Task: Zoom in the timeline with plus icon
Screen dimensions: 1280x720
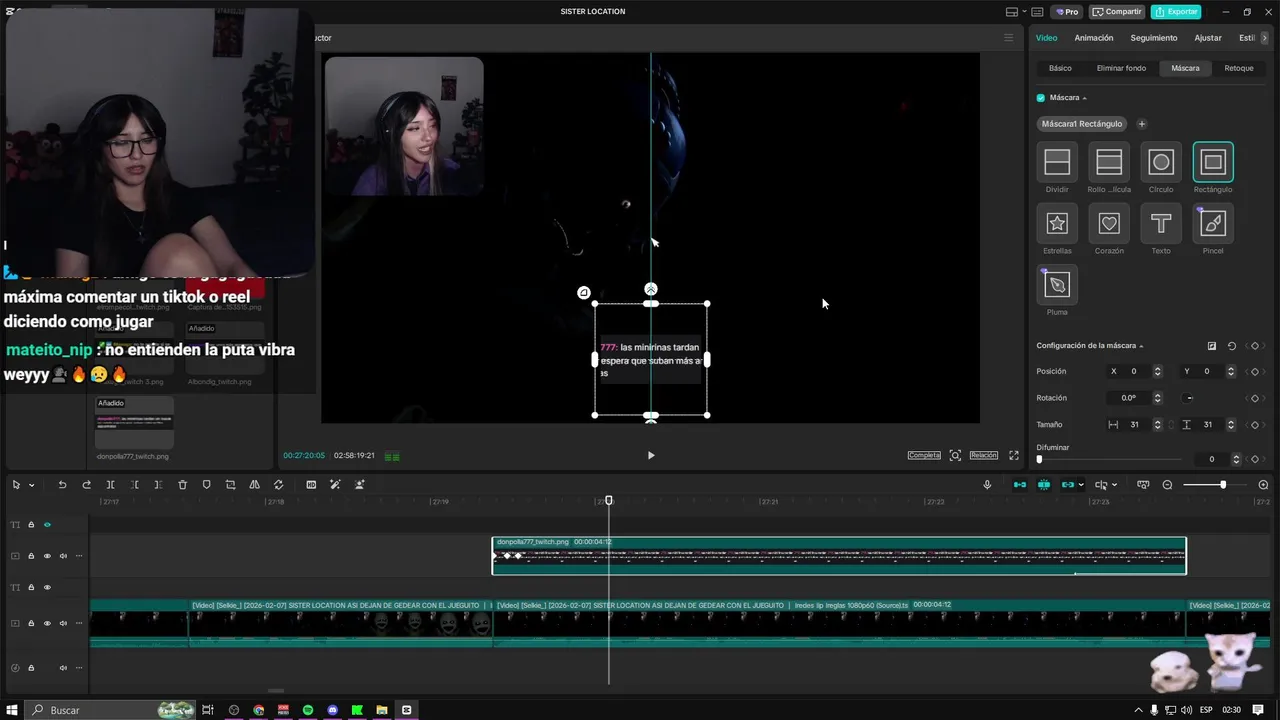Action: point(1263,485)
